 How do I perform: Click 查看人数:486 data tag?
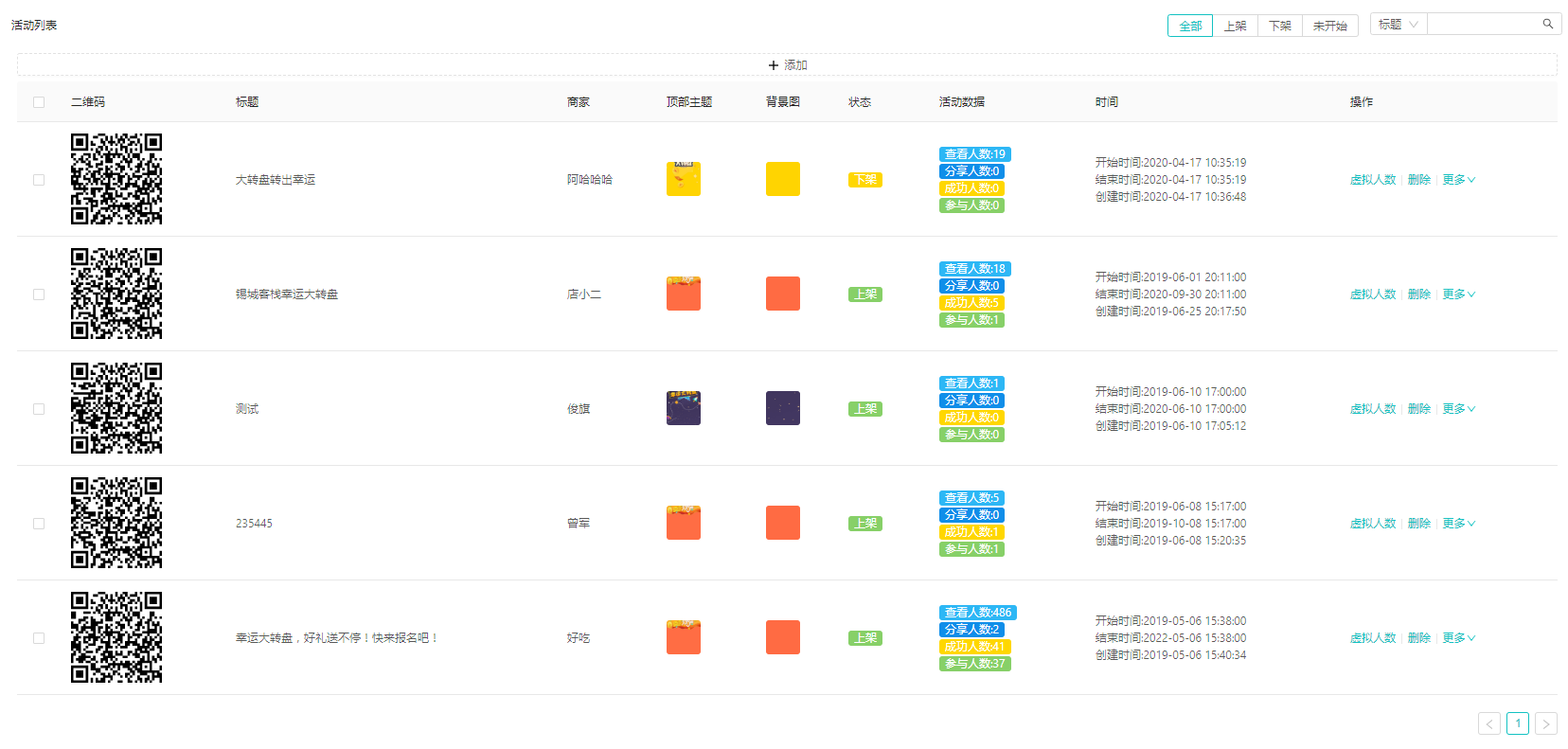click(978, 613)
